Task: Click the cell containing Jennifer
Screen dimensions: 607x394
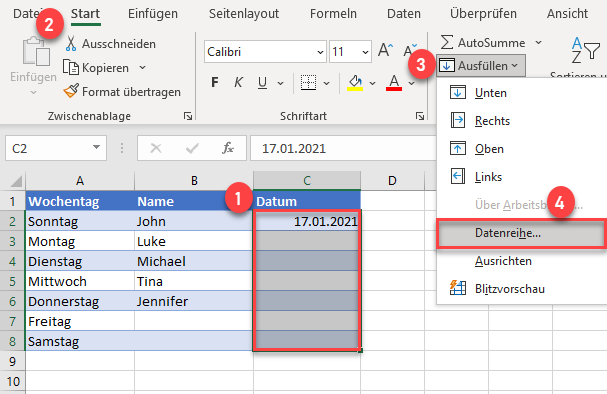Action: click(x=194, y=301)
